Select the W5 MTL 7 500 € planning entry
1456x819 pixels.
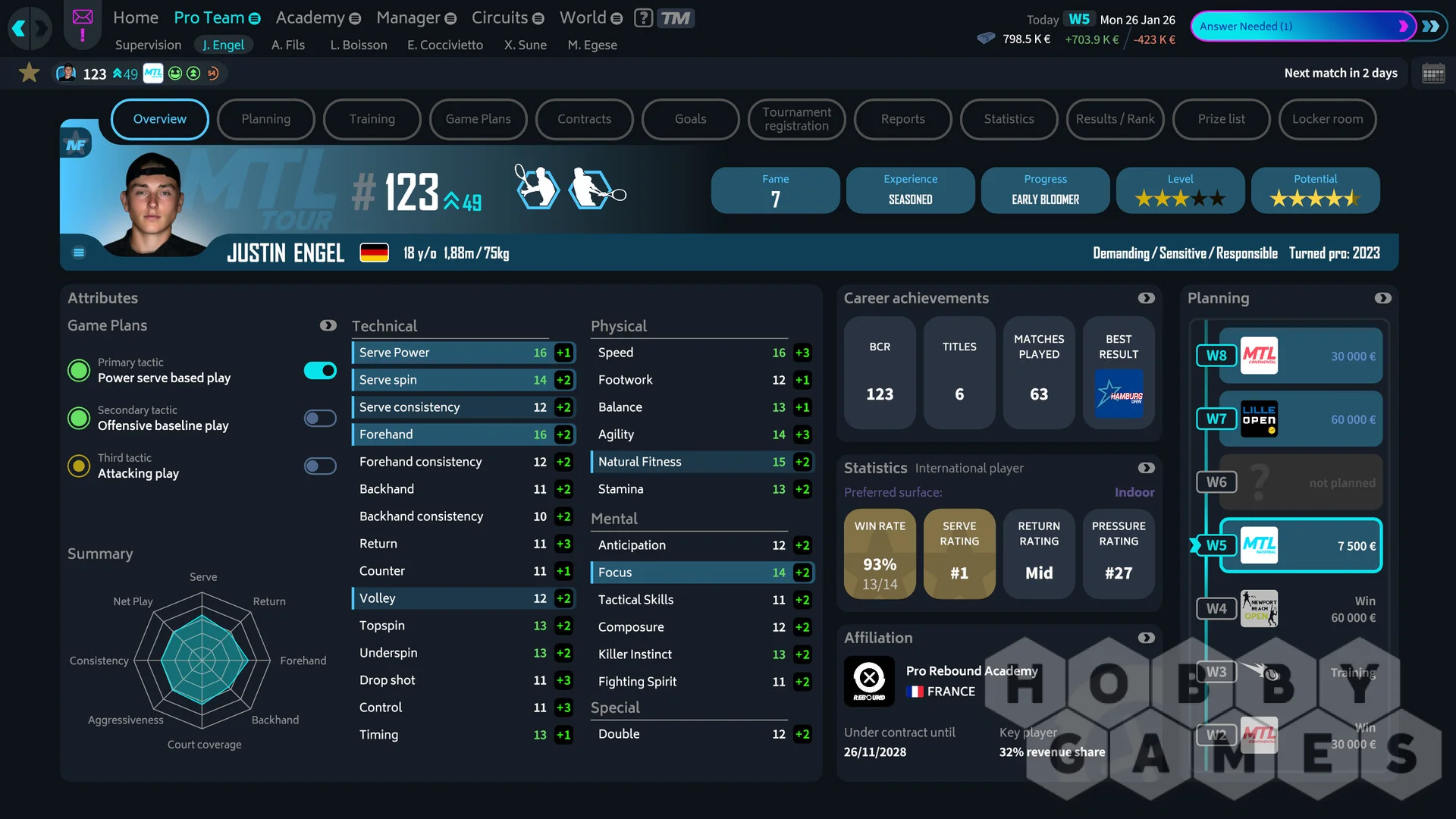1301,545
